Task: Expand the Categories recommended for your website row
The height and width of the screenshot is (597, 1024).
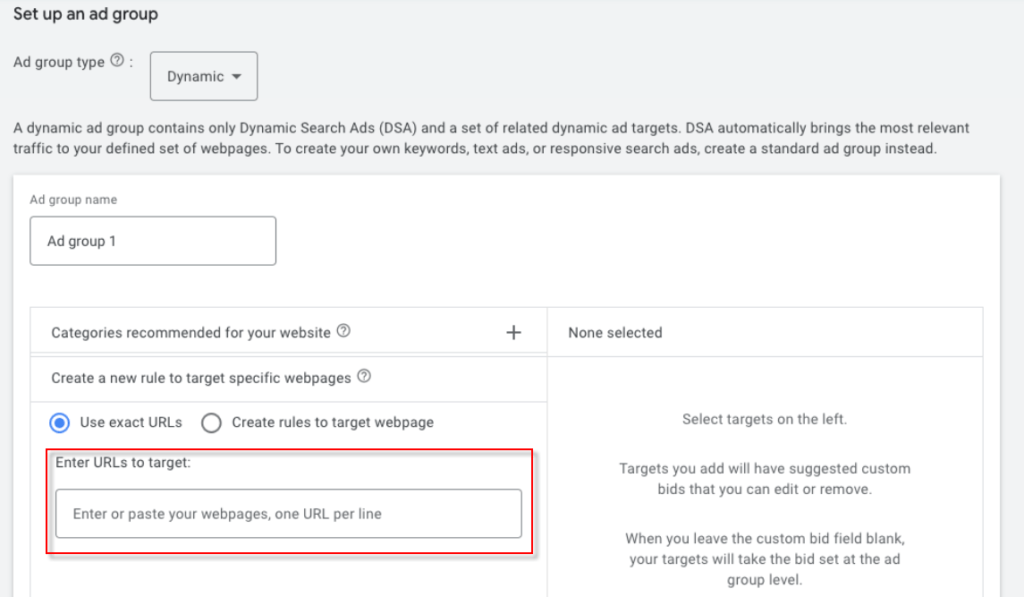Action: (190, 332)
